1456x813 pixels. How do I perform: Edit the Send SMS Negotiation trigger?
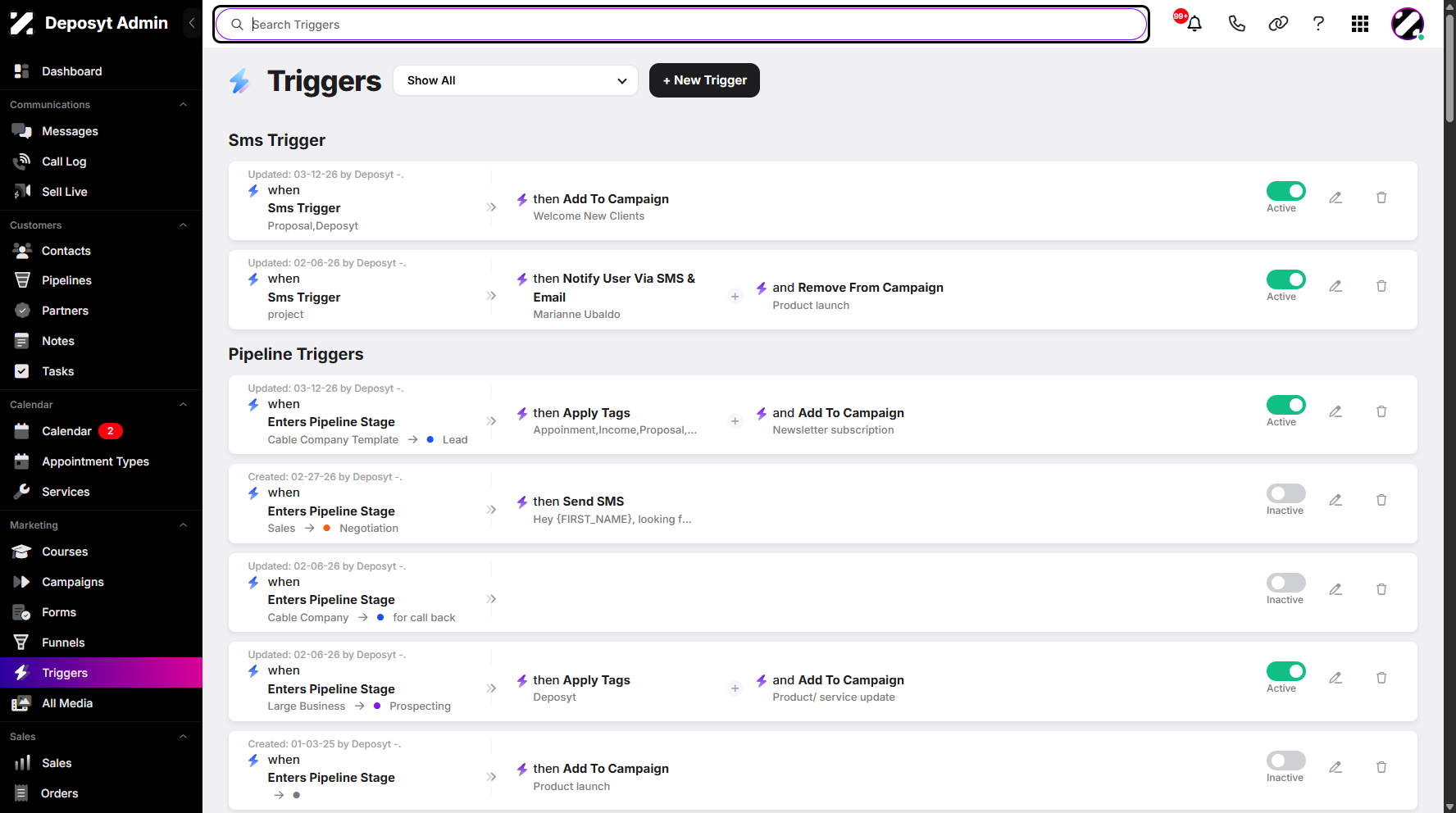1335,500
